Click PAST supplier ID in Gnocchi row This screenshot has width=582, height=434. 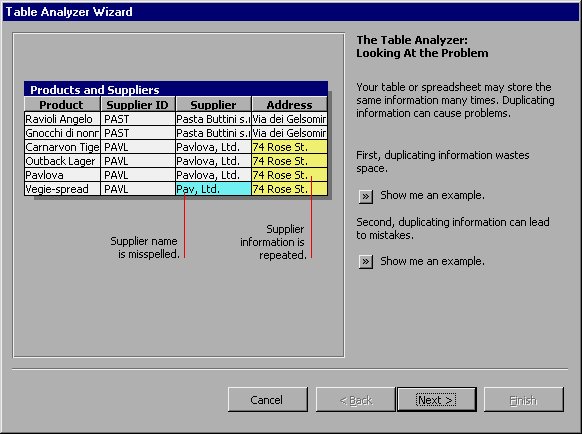138,133
